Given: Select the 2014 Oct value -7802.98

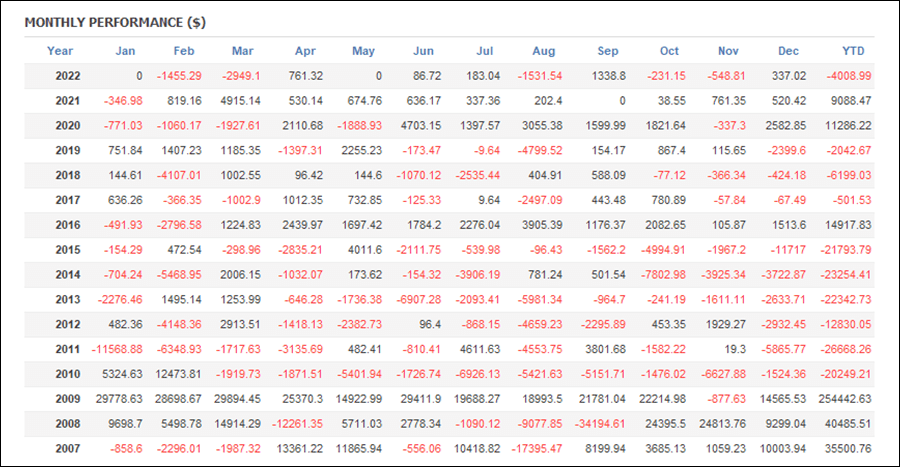Looking at the screenshot, I should pyautogui.click(x=663, y=275).
